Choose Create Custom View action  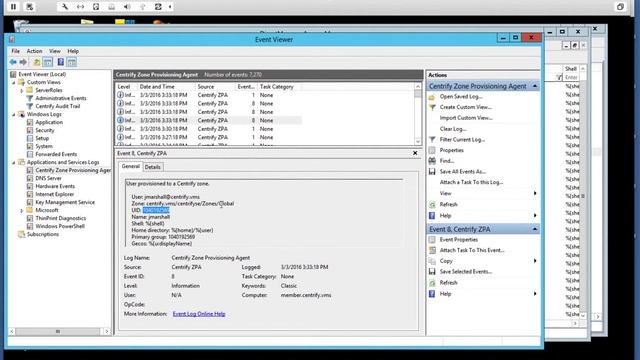(466, 107)
